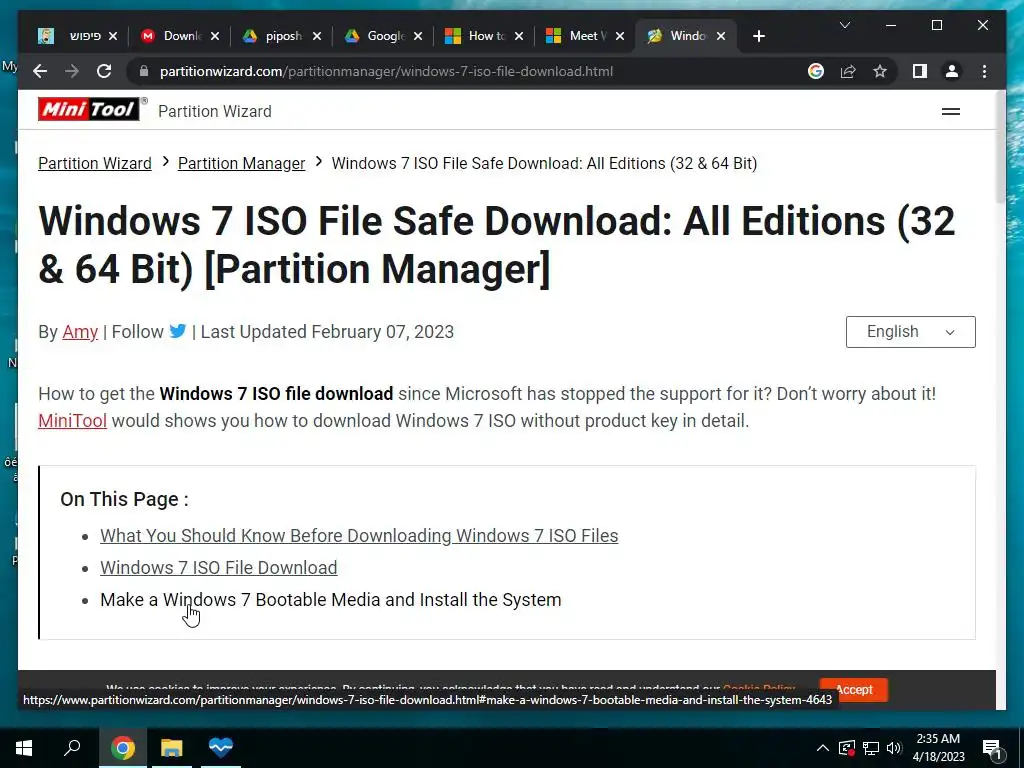Go back to the previous page
The image size is (1024, 768).
40,71
